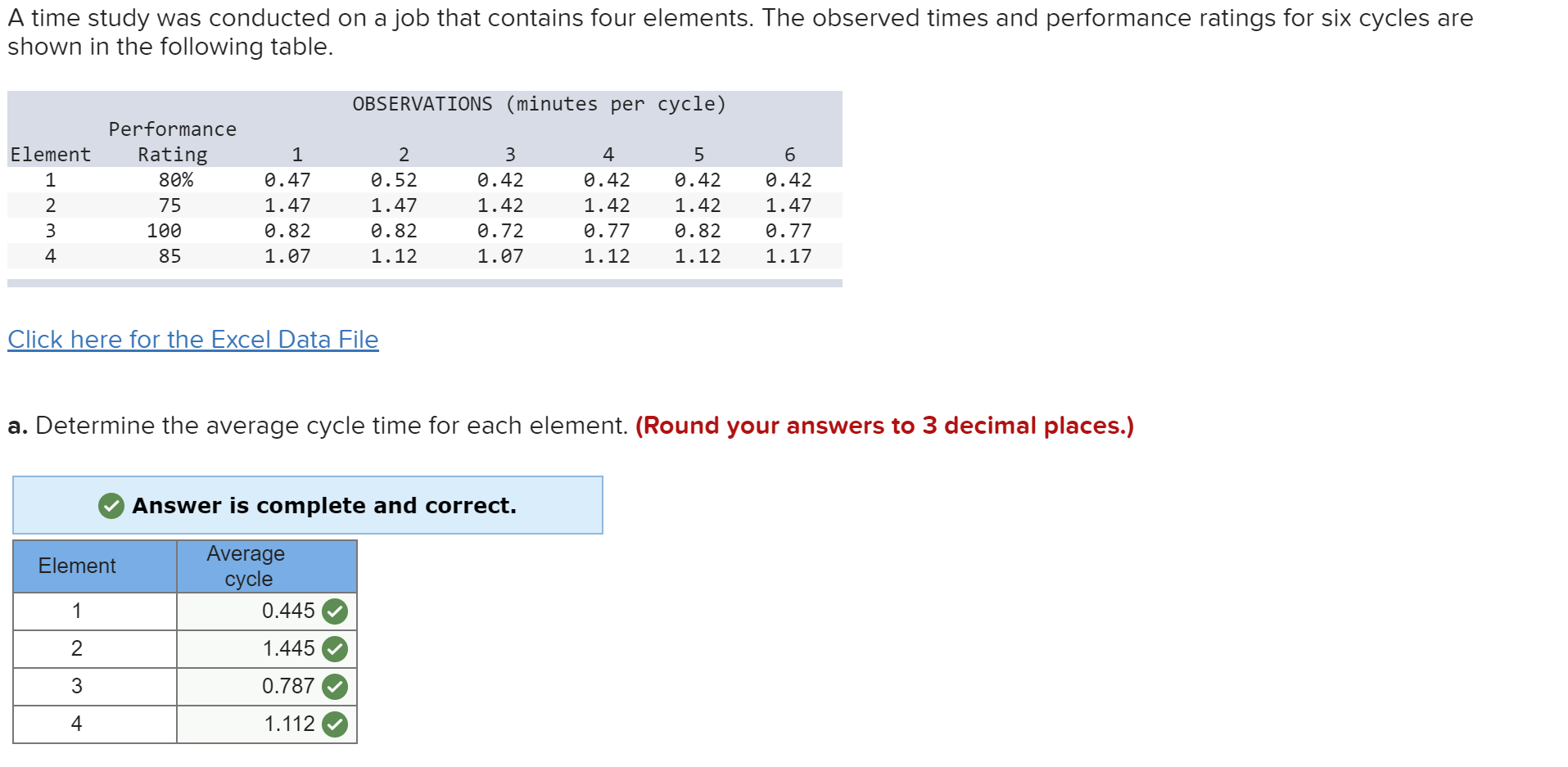Click the OBSERVATIONS table title
Image resolution: width=1568 pixels, height=767 pixels.
coord(539,104)
